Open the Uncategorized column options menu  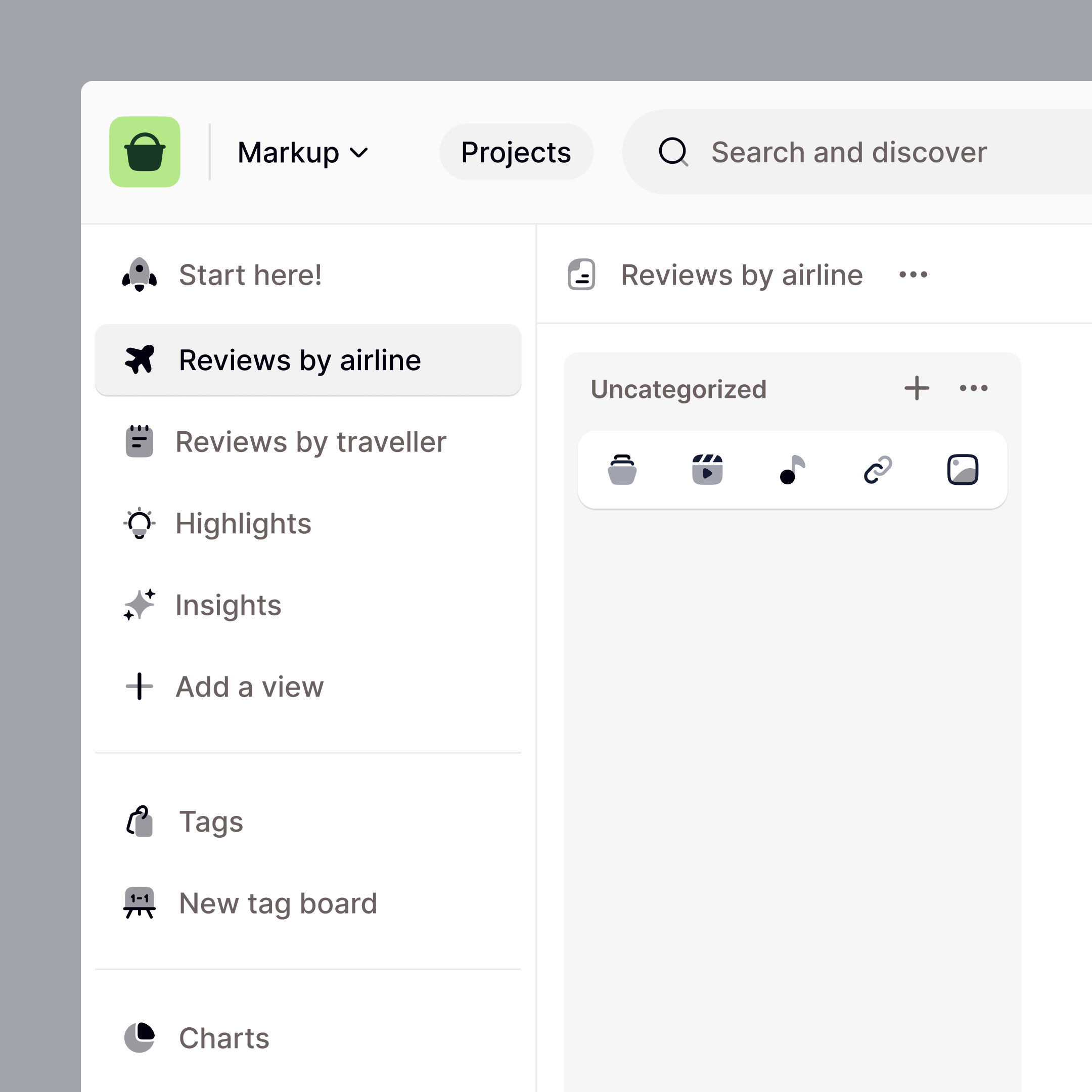(974, 388)
